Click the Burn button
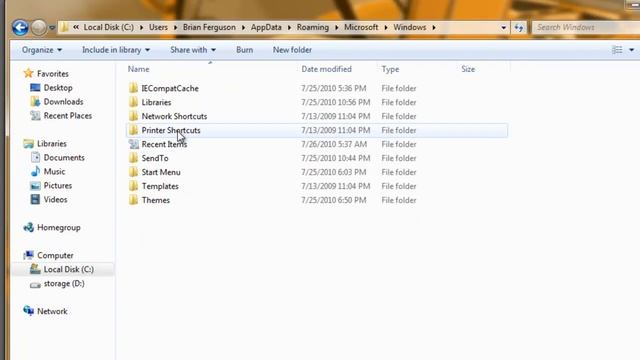 tap(244, 50)
